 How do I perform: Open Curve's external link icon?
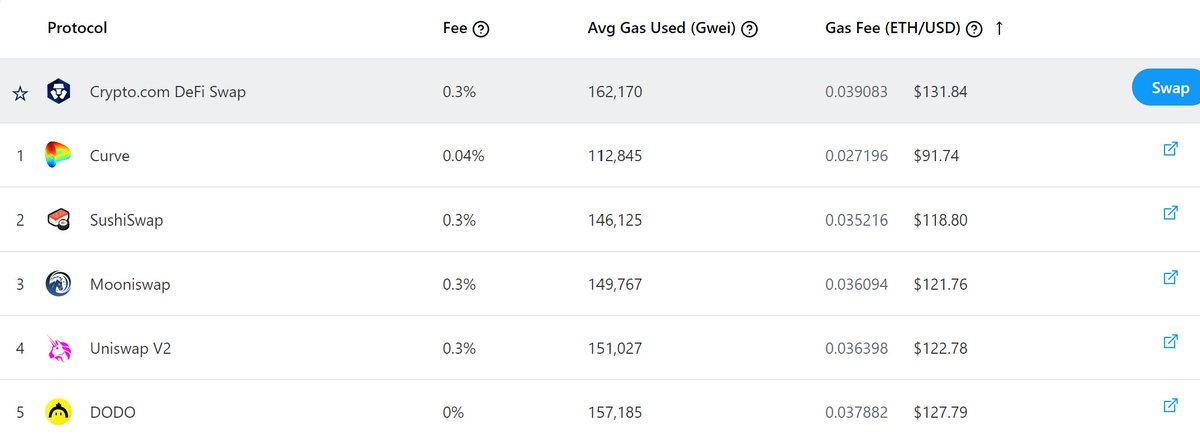(1171, 149)
